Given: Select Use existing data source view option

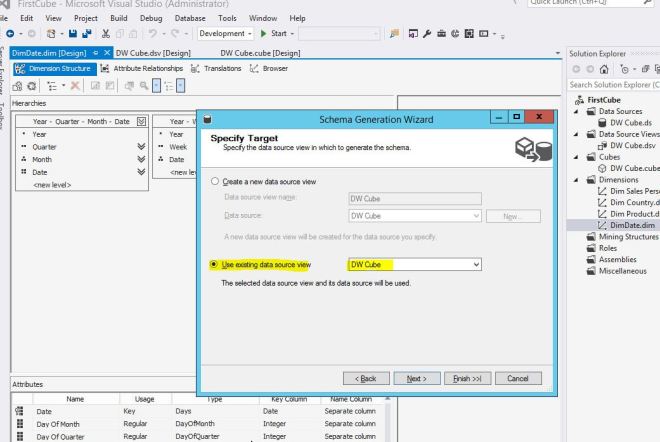Looking at the screenshot, I should (214, 265).
